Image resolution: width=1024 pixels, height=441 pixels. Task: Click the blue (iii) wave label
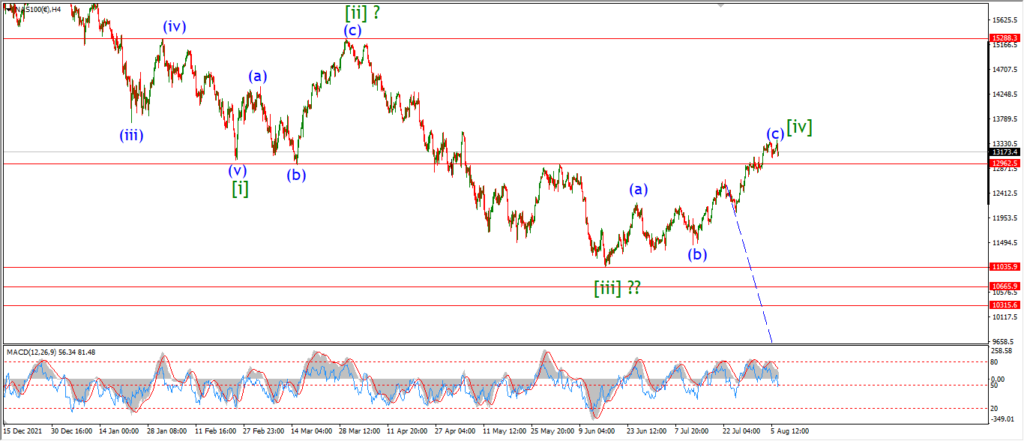[x=131, y=135]
